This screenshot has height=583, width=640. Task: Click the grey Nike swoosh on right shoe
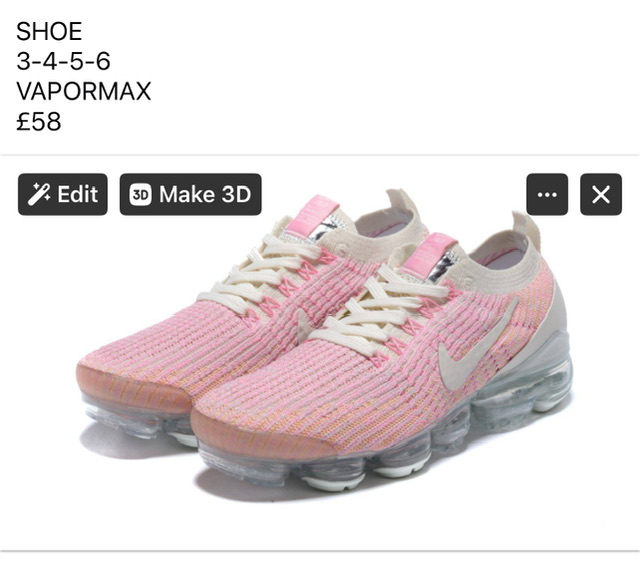476,346
